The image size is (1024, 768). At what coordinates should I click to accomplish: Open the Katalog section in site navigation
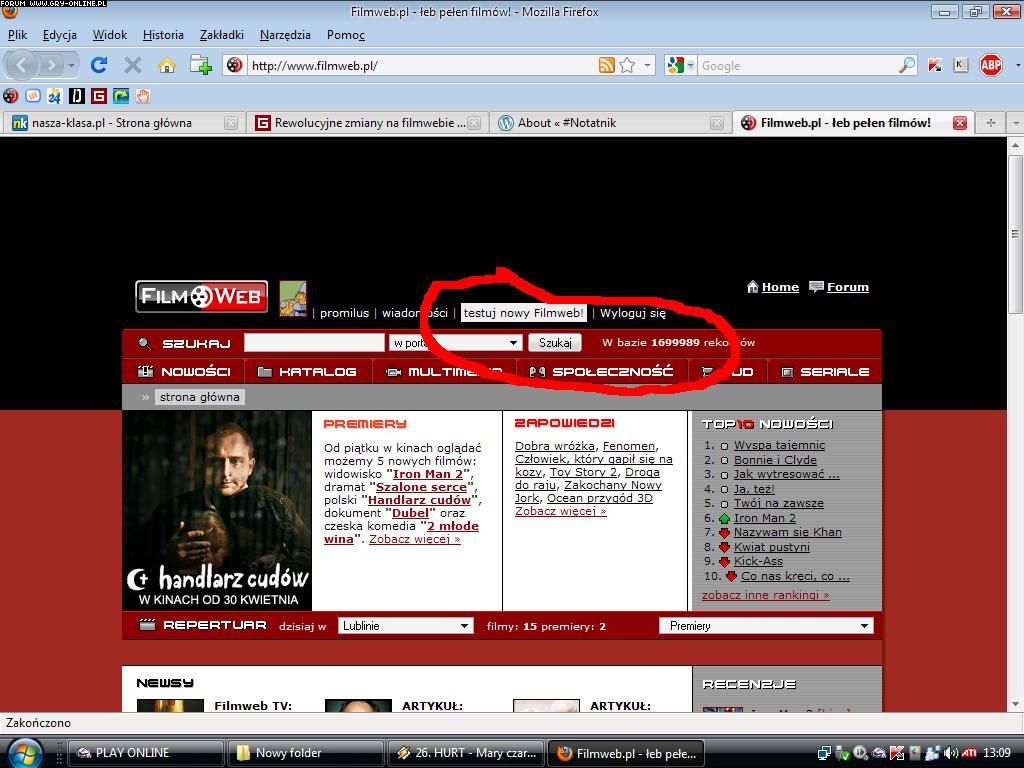(308, 372)
